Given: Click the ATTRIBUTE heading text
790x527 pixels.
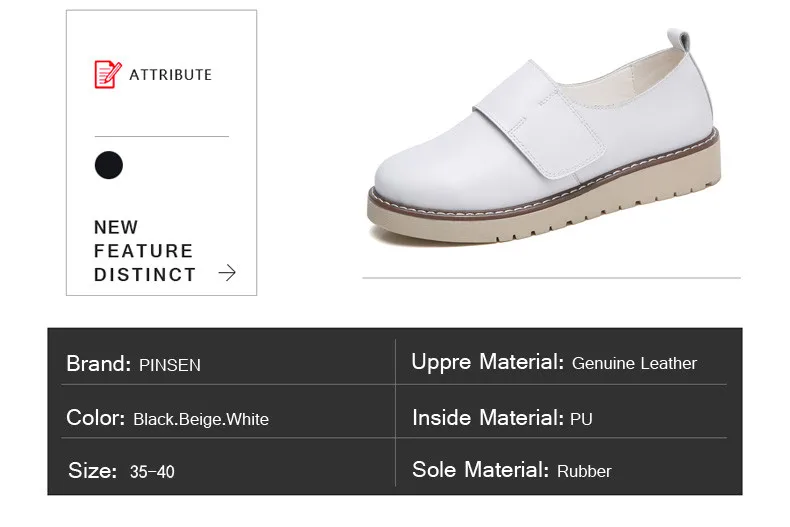Looking at the screenshot, I should point(171,75).
